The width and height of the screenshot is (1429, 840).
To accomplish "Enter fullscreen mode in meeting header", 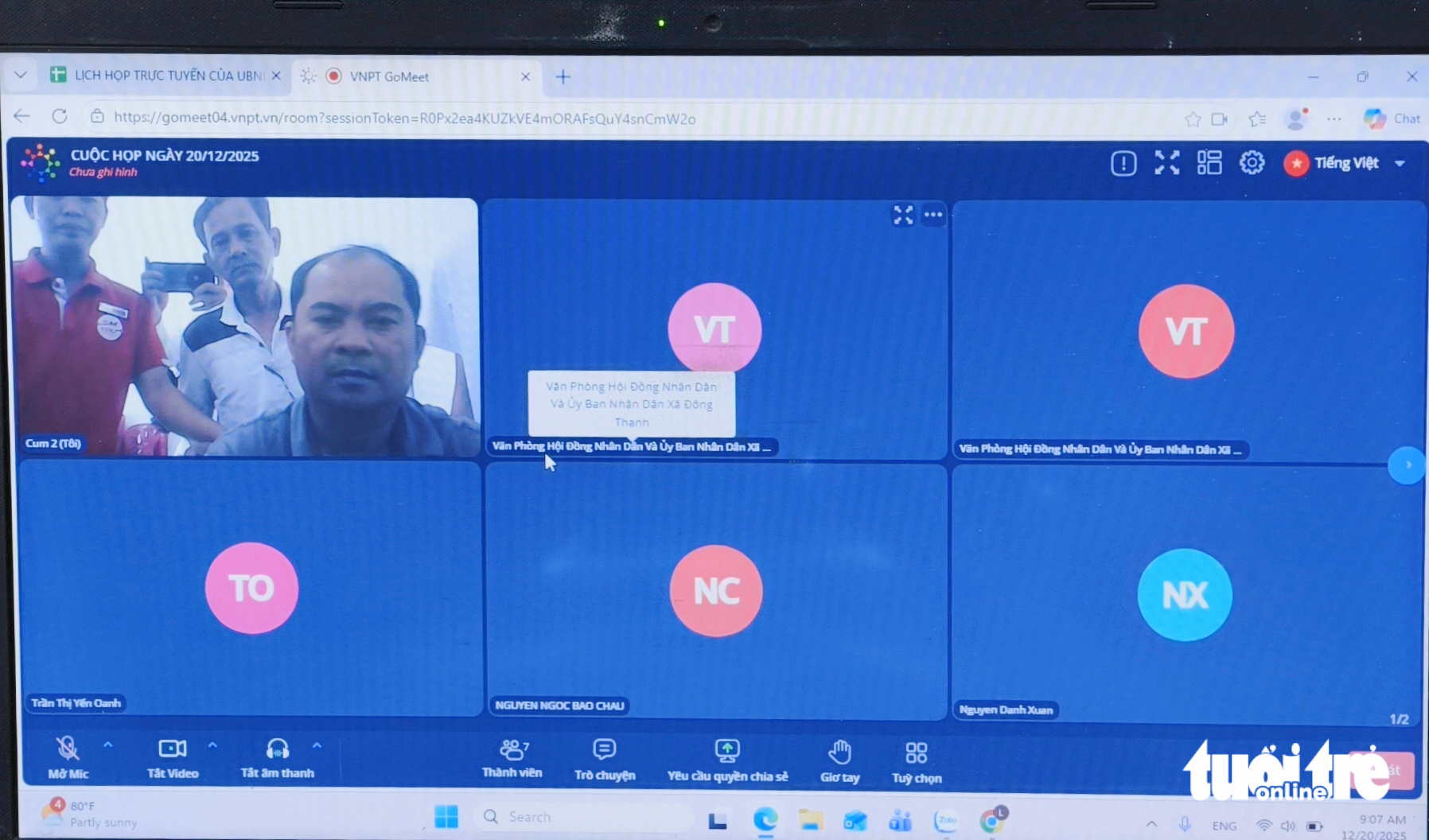I will pos(1166,163).
